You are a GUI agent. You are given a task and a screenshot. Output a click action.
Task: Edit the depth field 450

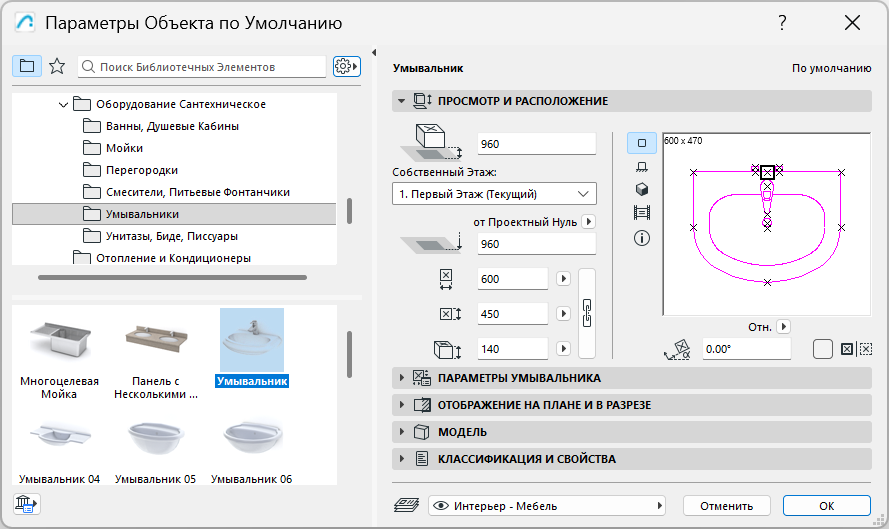point(513,314)
